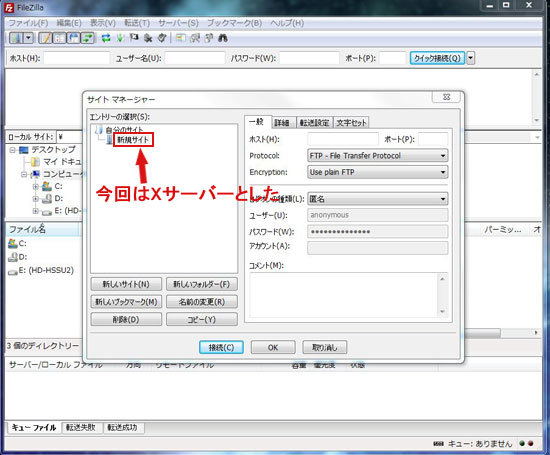
Task: Select E: (HD-HSSU2) in the file list
Action: [41, 270]
